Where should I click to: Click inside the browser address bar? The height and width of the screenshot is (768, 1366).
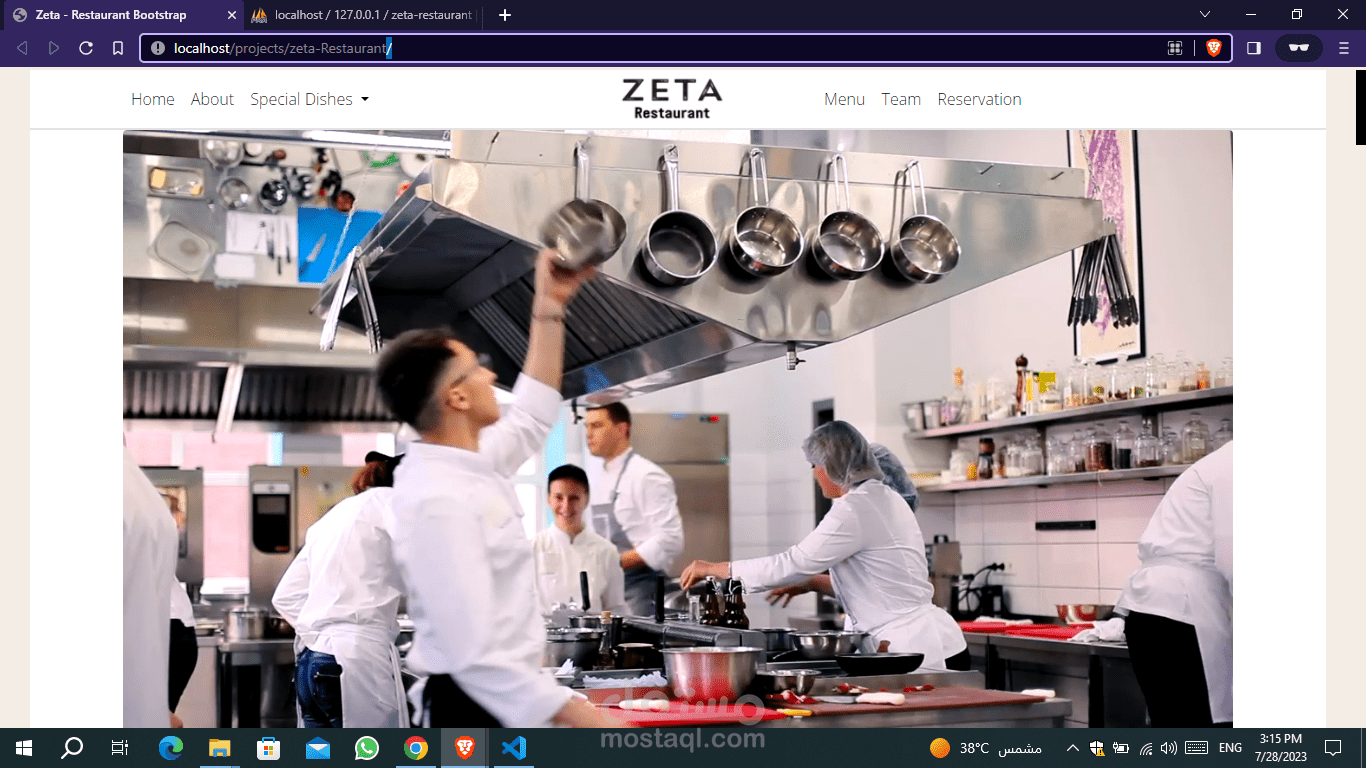tap(600, 47)
